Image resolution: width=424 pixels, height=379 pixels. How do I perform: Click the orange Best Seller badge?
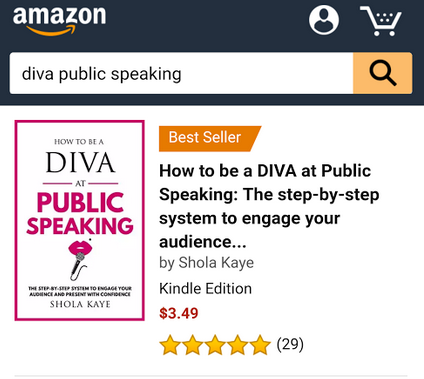pos(210,139)
